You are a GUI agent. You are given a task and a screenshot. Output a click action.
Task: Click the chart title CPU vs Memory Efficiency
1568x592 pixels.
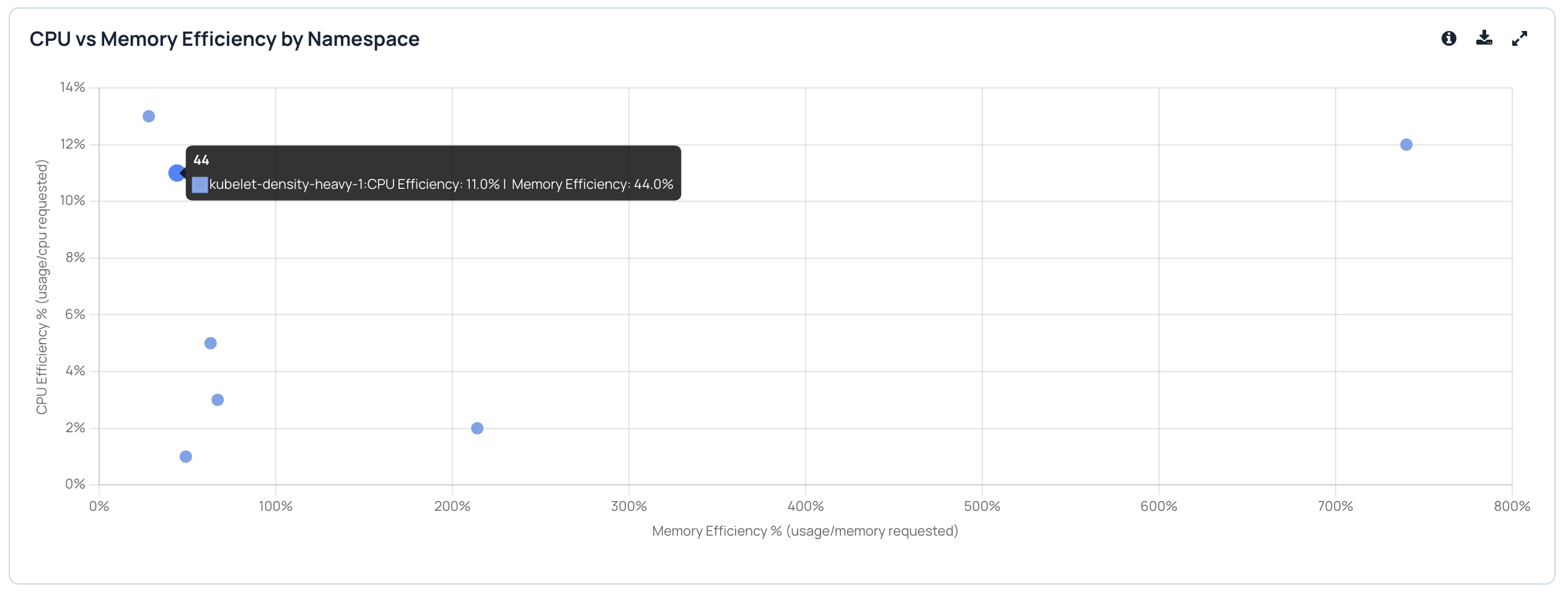224,39
